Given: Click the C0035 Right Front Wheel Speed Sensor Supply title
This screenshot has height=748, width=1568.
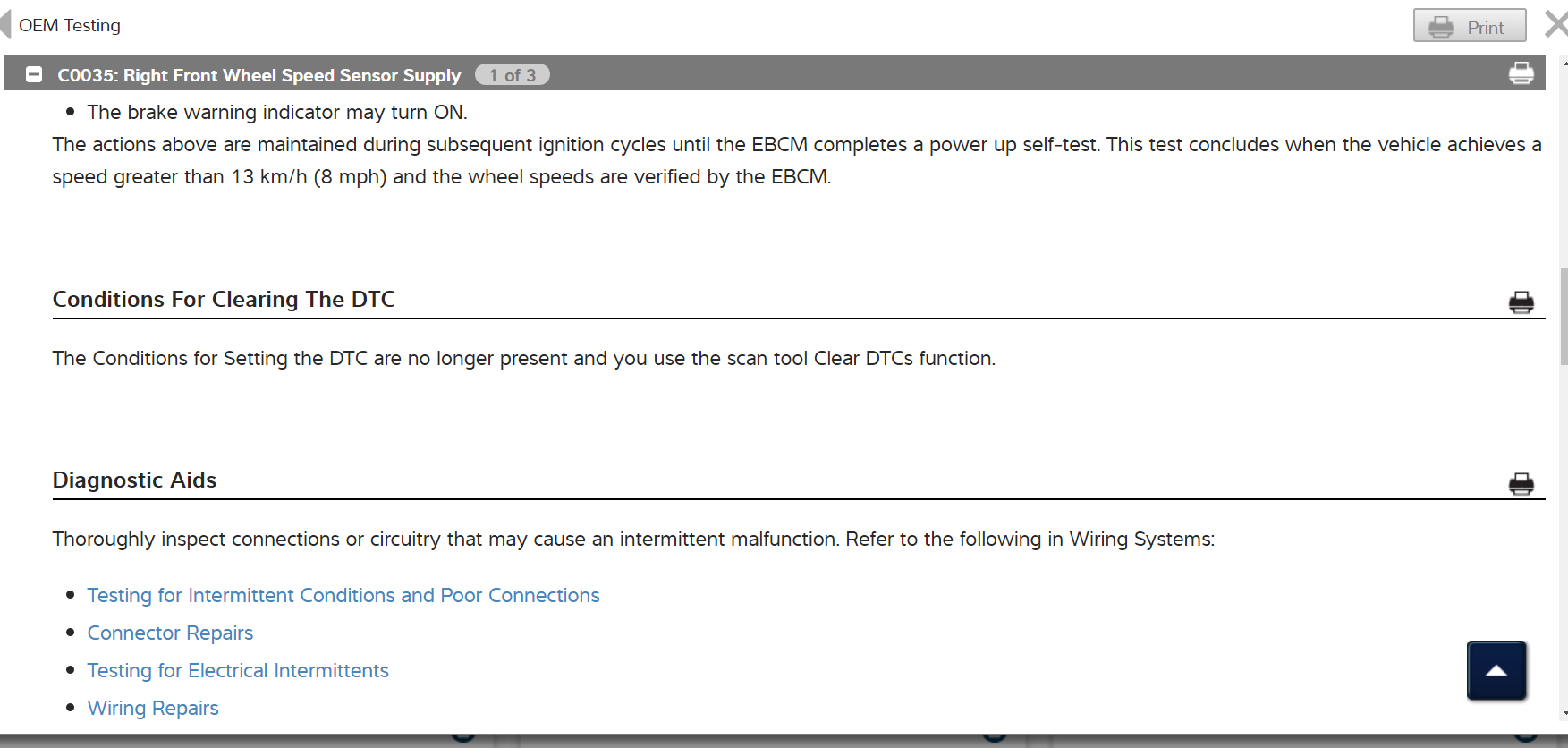Looking at the screenshot, I should [259, 75].
